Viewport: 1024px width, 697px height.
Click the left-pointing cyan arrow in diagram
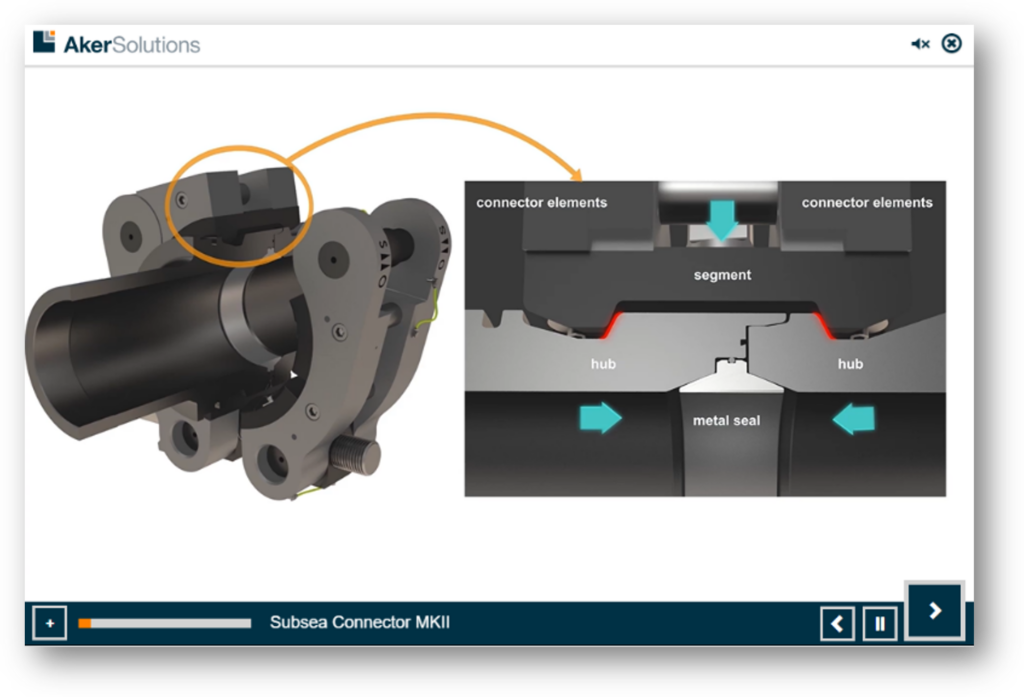853,417
